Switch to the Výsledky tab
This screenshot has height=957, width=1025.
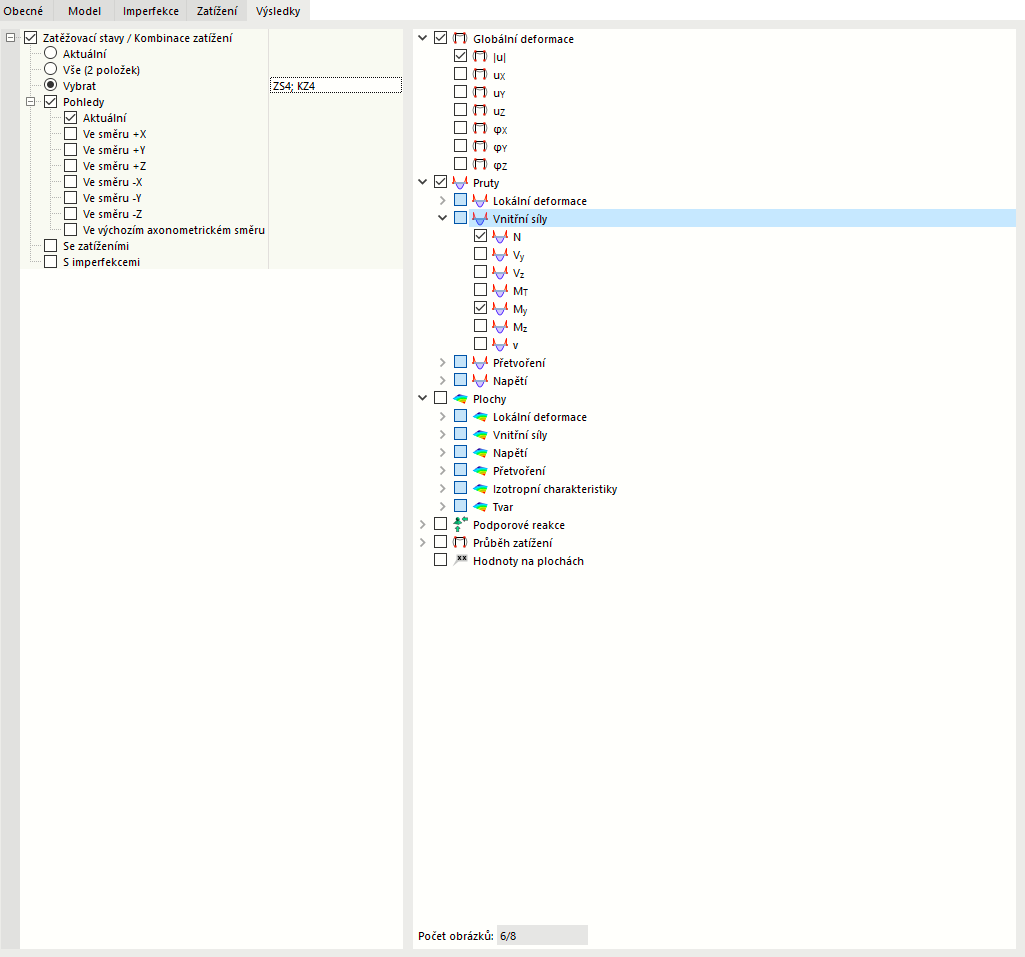278,10
